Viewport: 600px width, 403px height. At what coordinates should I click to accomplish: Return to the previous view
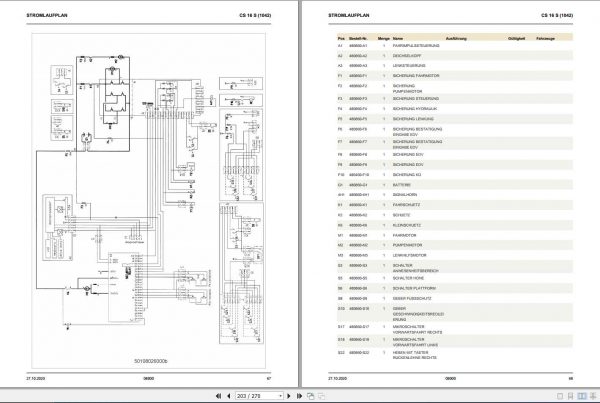coord(310,396)
